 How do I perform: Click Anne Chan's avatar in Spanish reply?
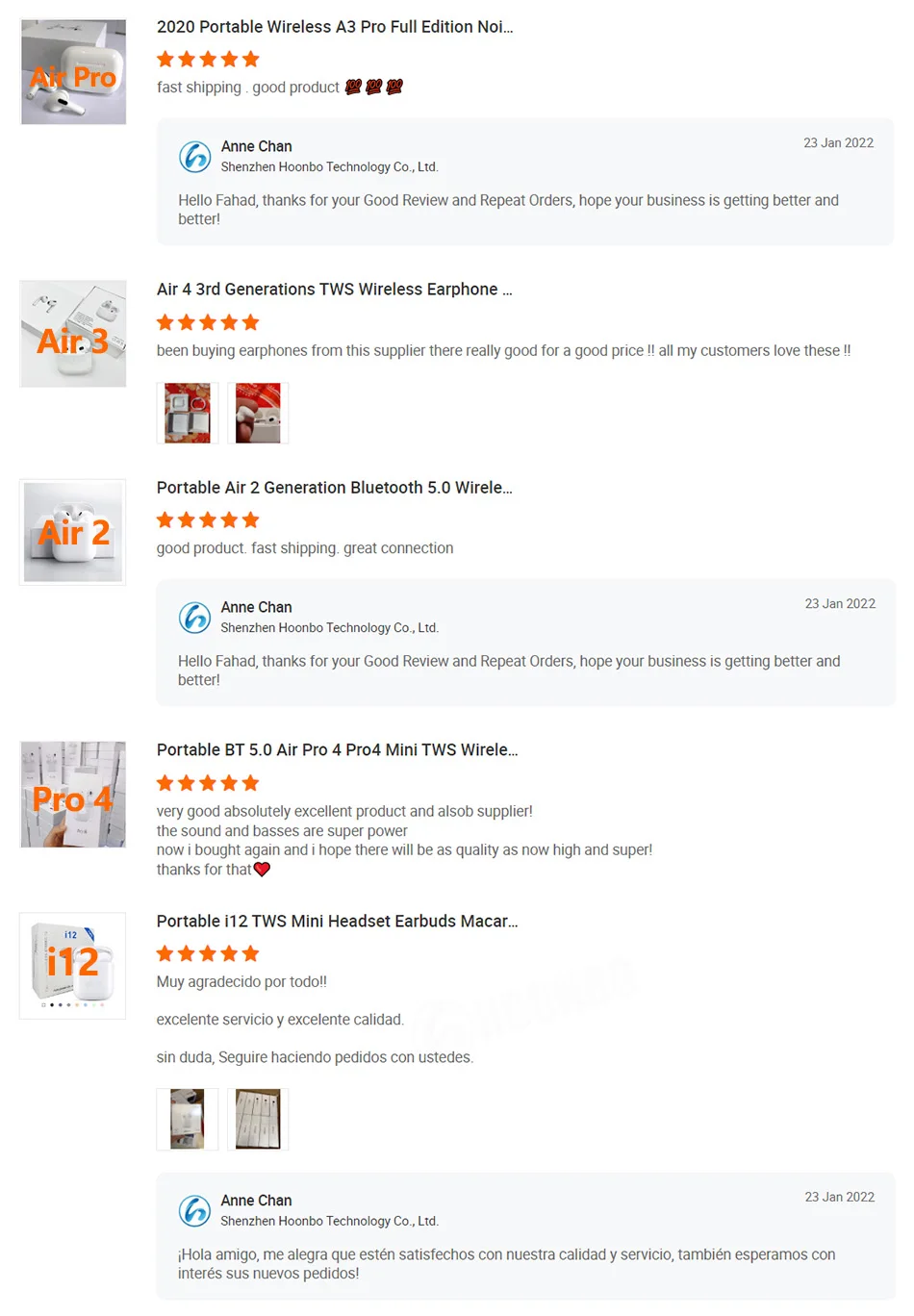coord(195,1210)
